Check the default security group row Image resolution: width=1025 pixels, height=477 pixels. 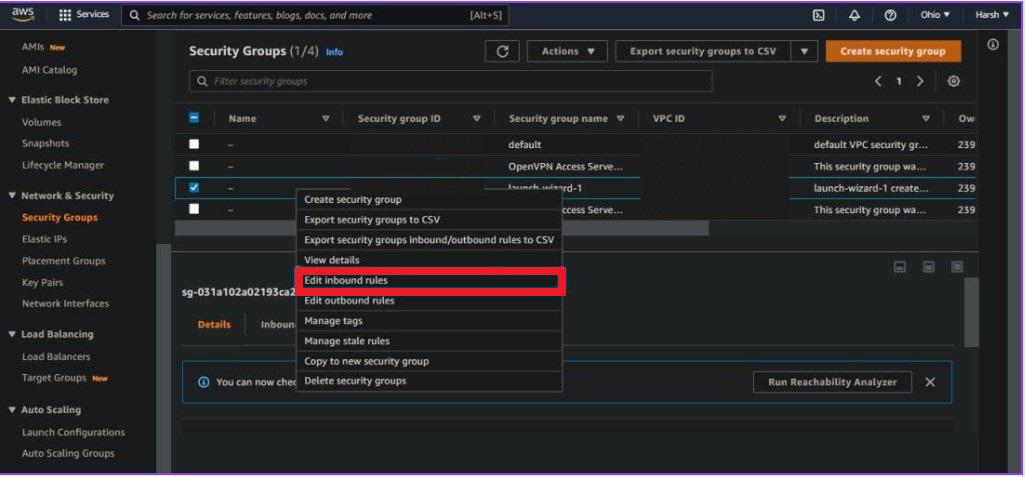[194, 144]
